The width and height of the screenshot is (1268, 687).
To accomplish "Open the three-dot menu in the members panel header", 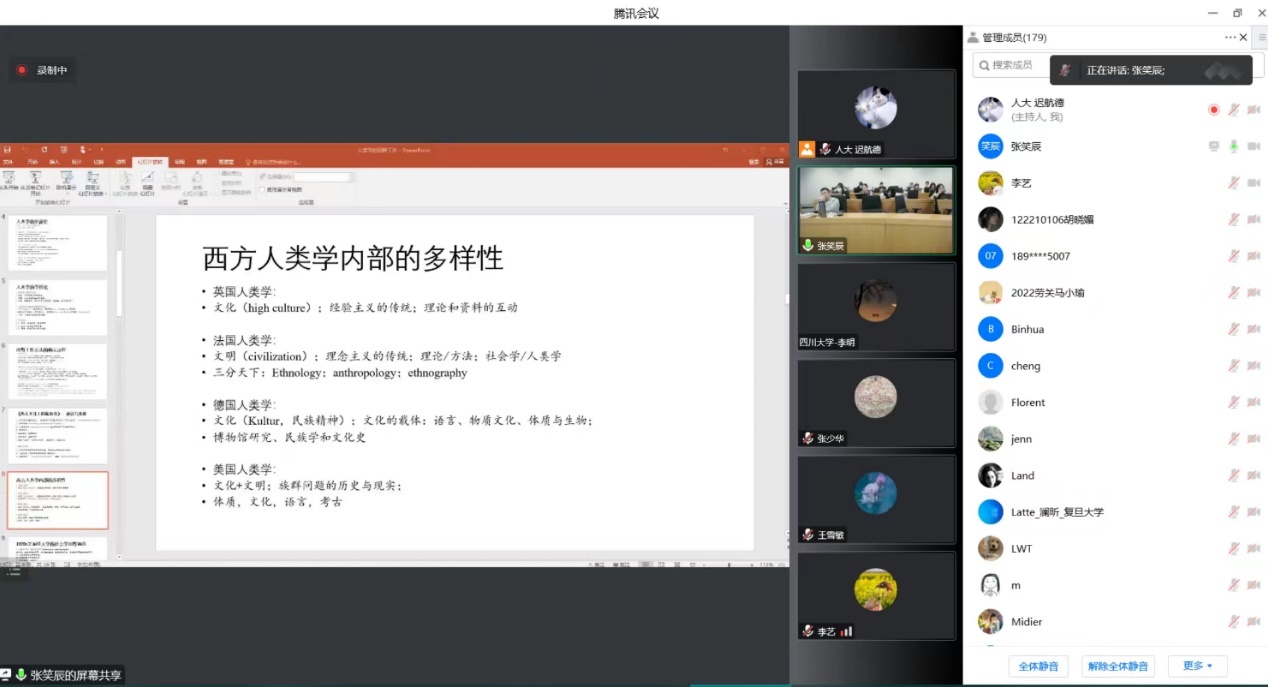I will [x=1230, y=37].
